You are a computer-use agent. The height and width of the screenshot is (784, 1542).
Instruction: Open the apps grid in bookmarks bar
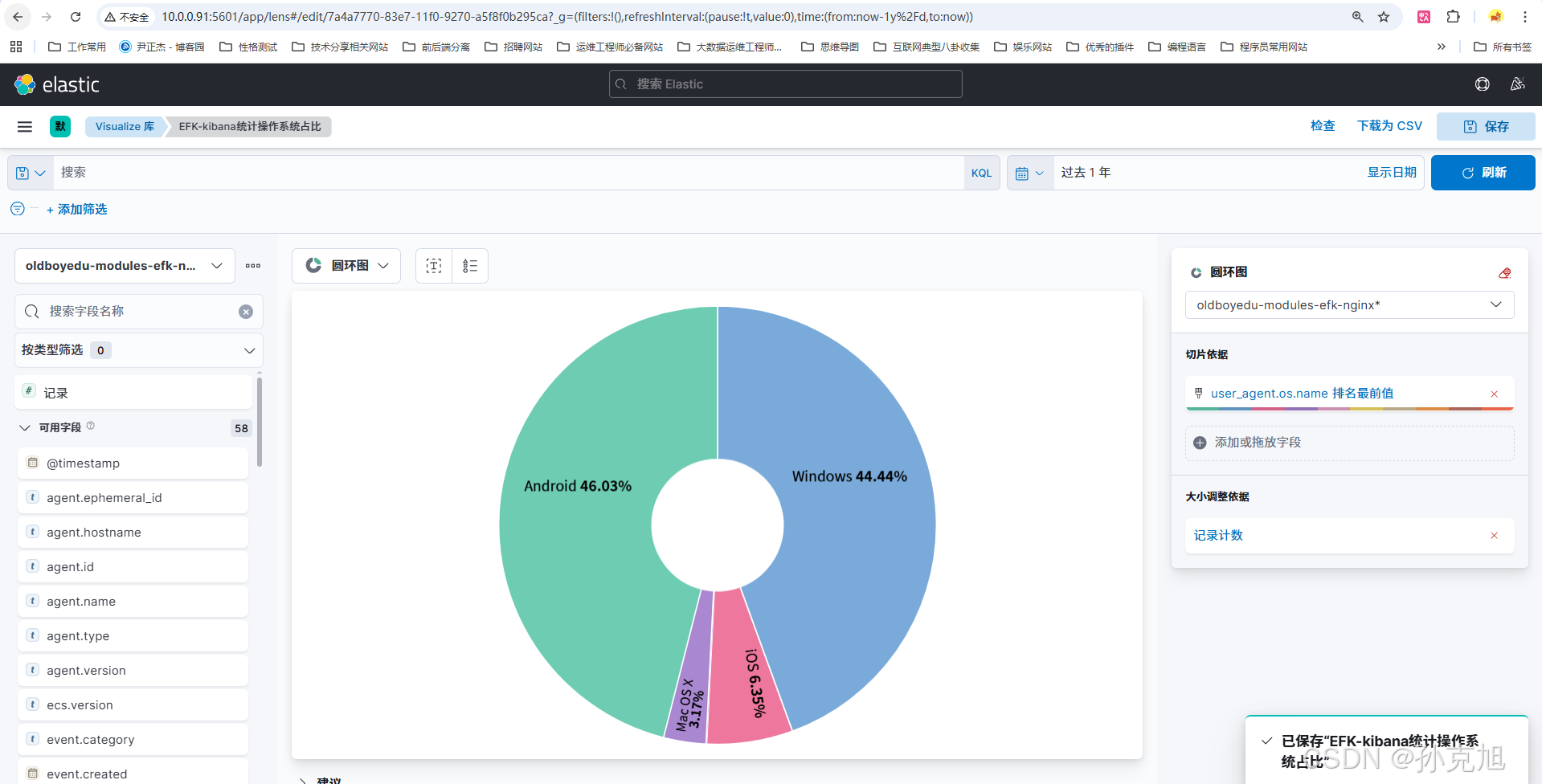pyautogui.click(x=16, y=47)
